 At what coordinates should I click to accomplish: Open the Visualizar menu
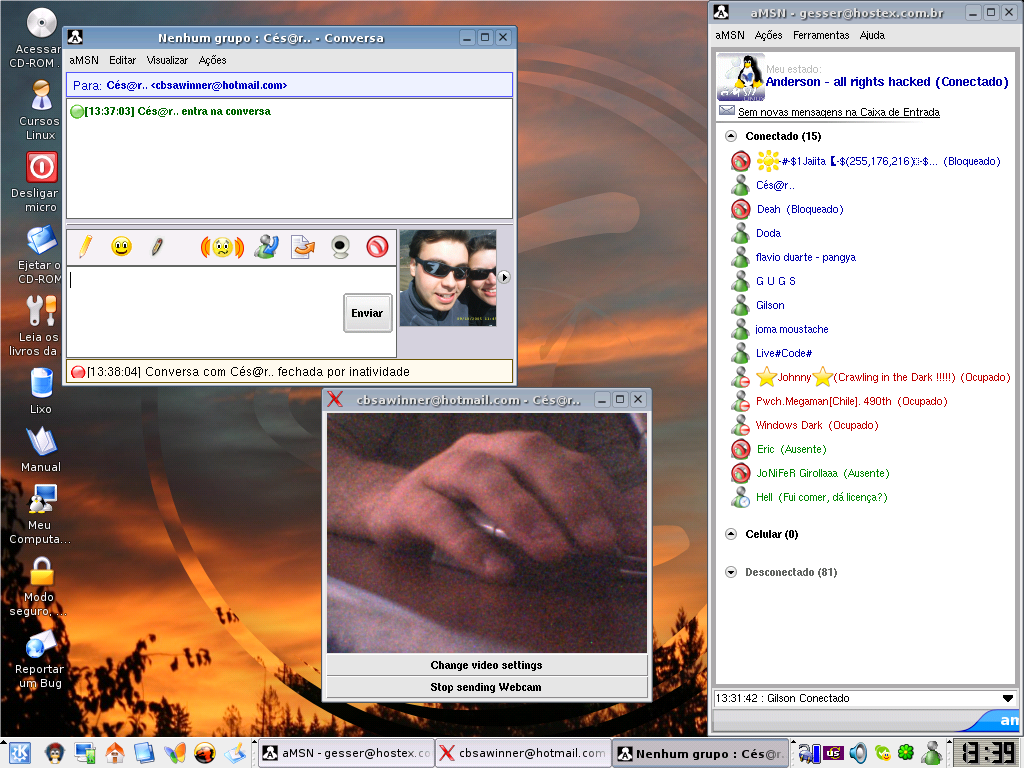(x=167, y=60)
